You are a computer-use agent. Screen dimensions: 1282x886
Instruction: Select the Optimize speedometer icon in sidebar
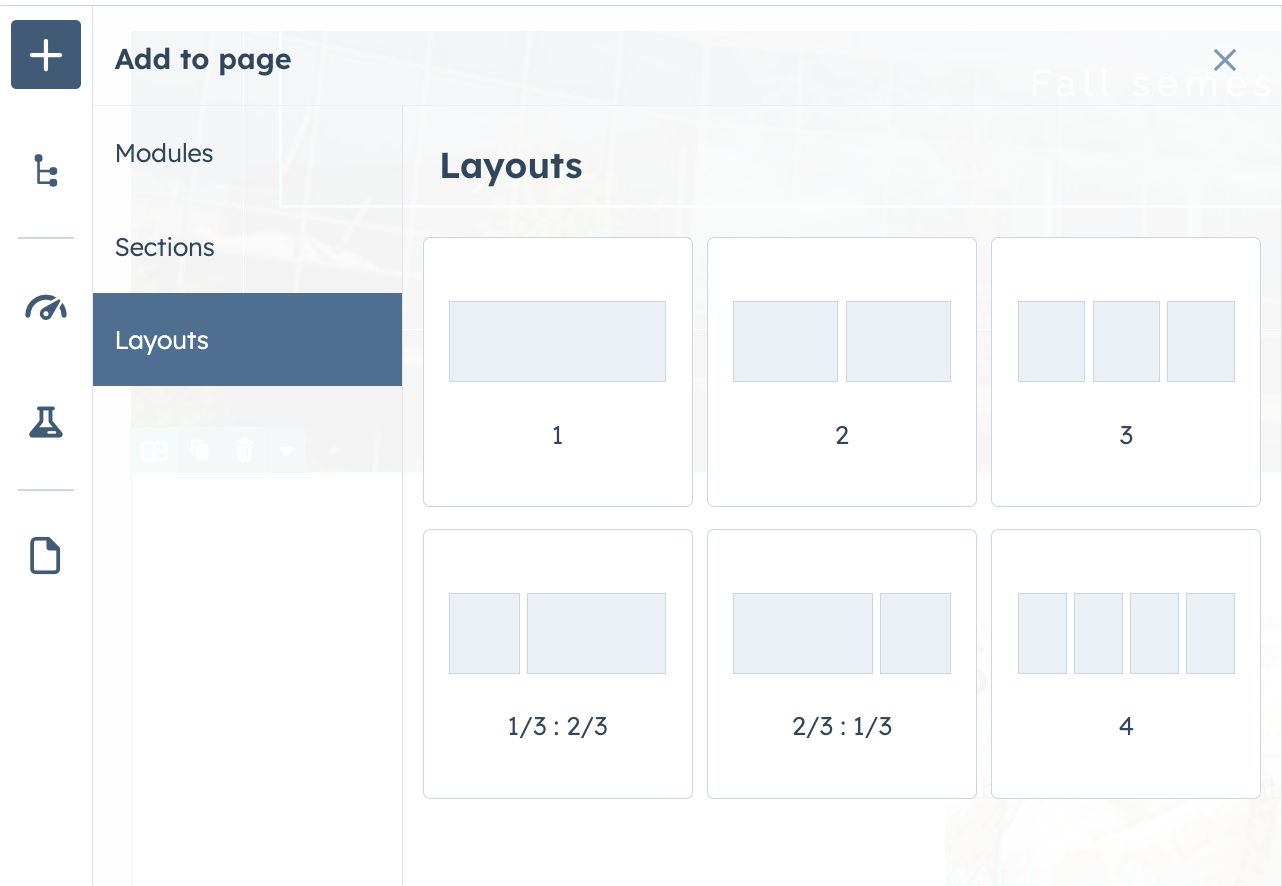pyautogui.click(x=45, y=308)
